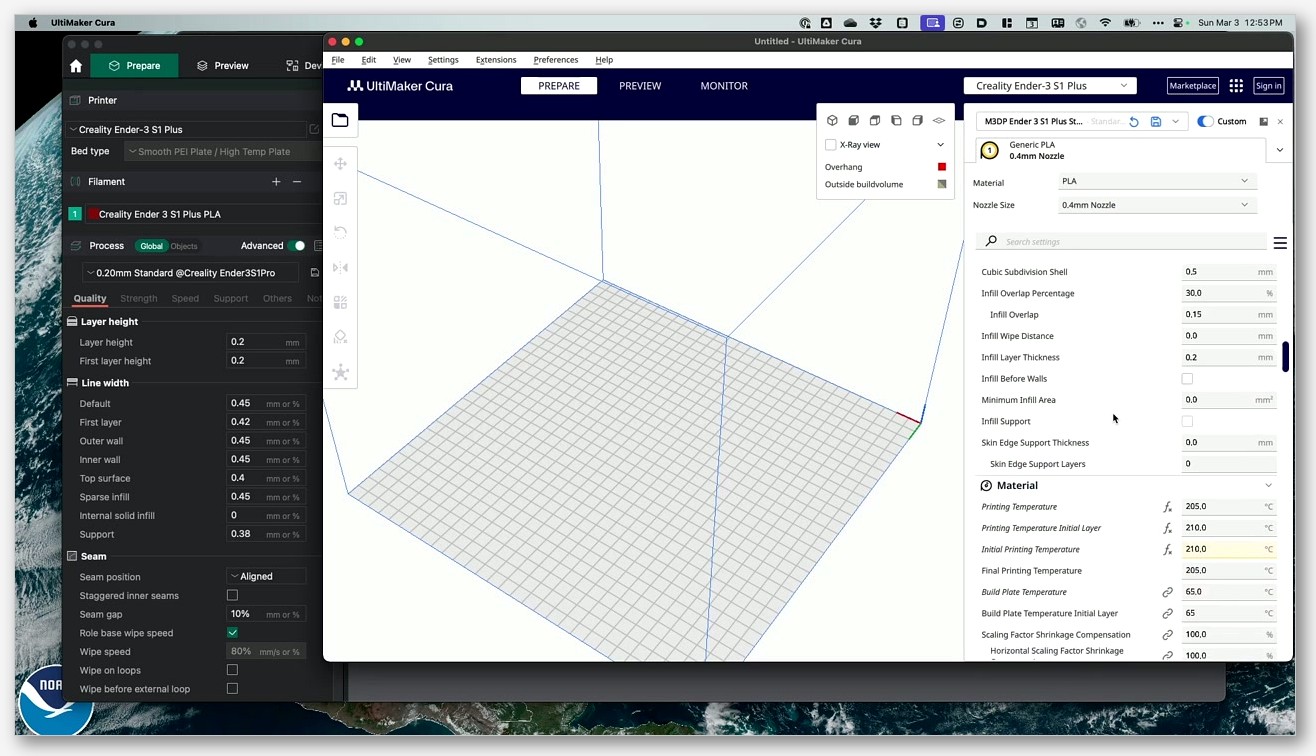
Task: Switch to the PREVIEW stage in Cura
Action: pyautogui.click(x=640, y=86)
